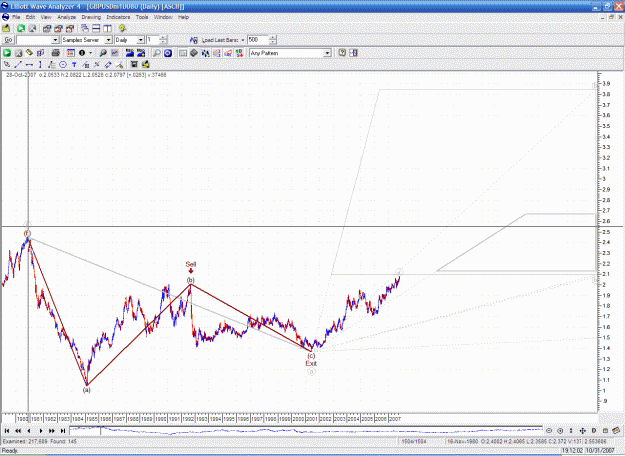
Task: Expand the Any Pattern dropdown
Action: click(327, 53)
